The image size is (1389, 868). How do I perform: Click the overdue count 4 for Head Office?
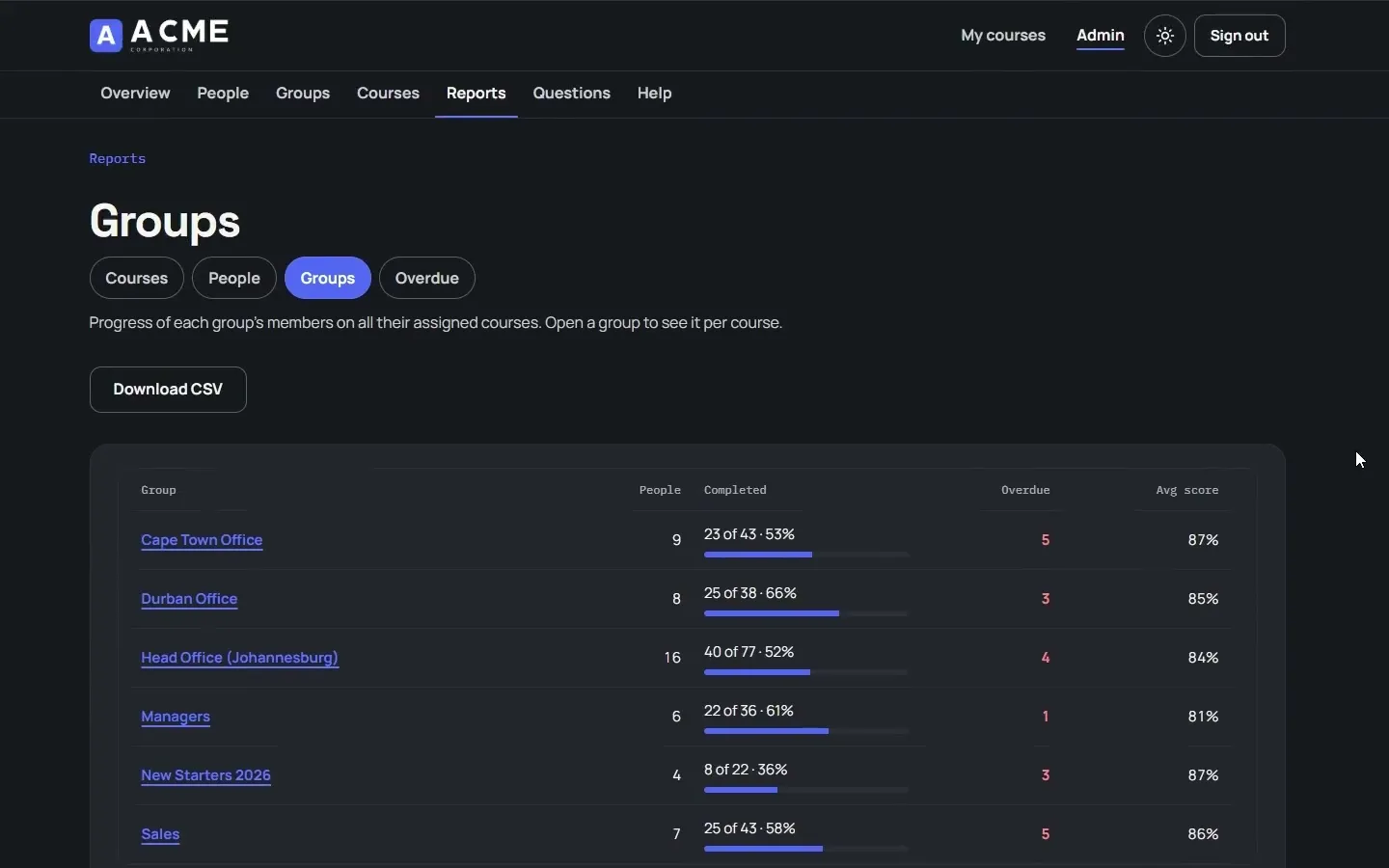coord(1046,659)
